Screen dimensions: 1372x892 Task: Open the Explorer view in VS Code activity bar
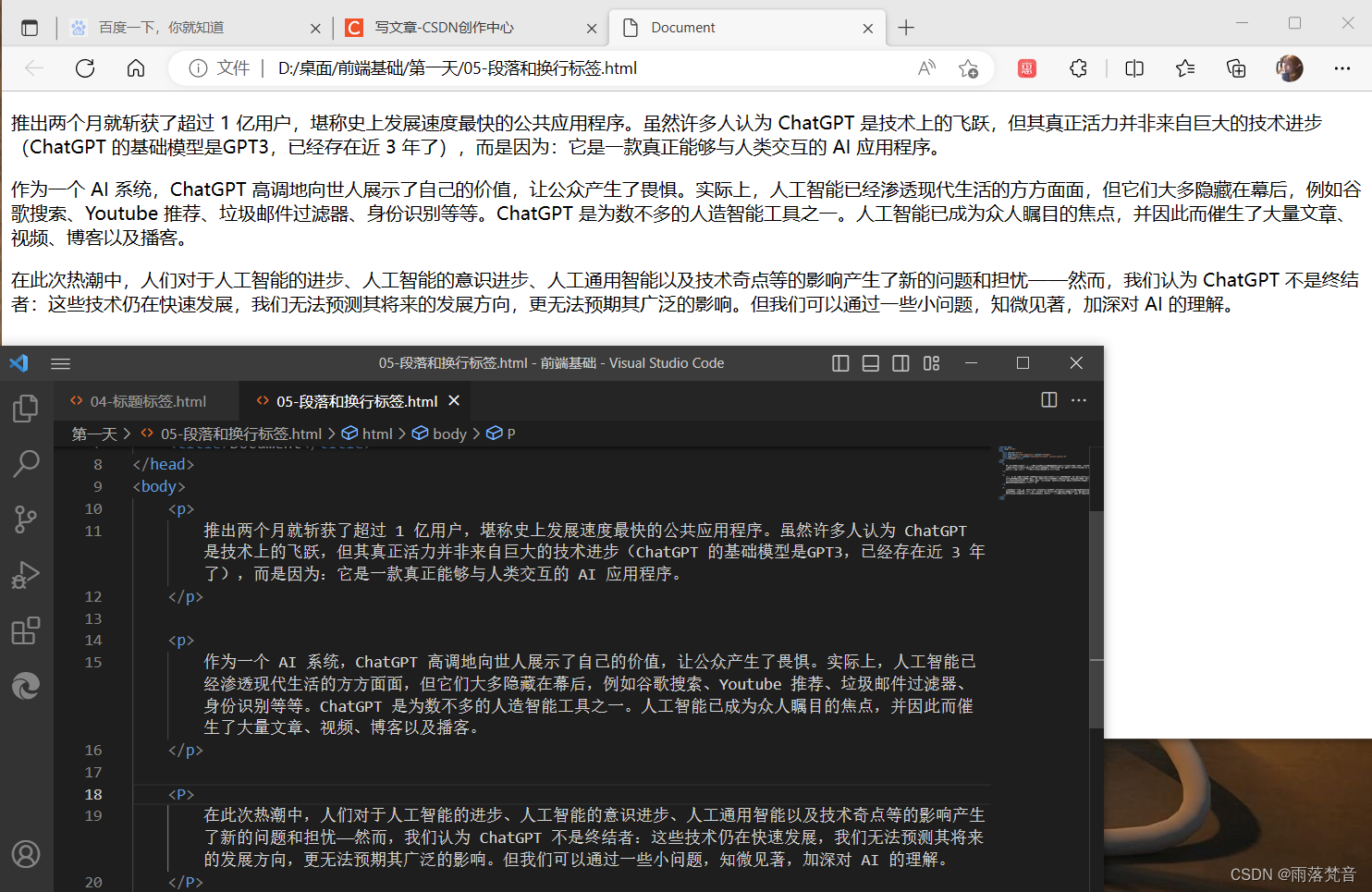26,408
